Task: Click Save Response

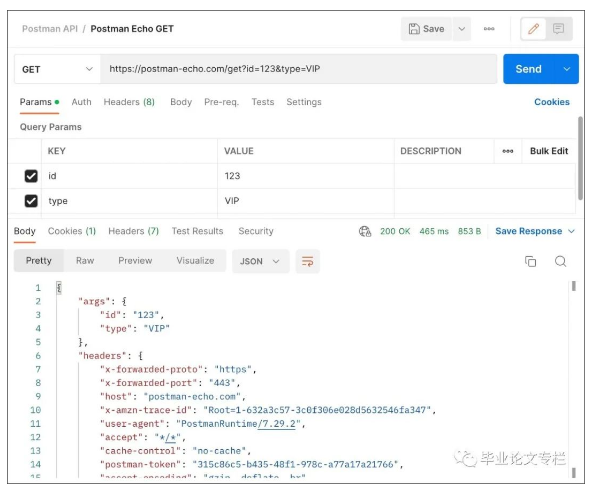Action: click(529, 231)
